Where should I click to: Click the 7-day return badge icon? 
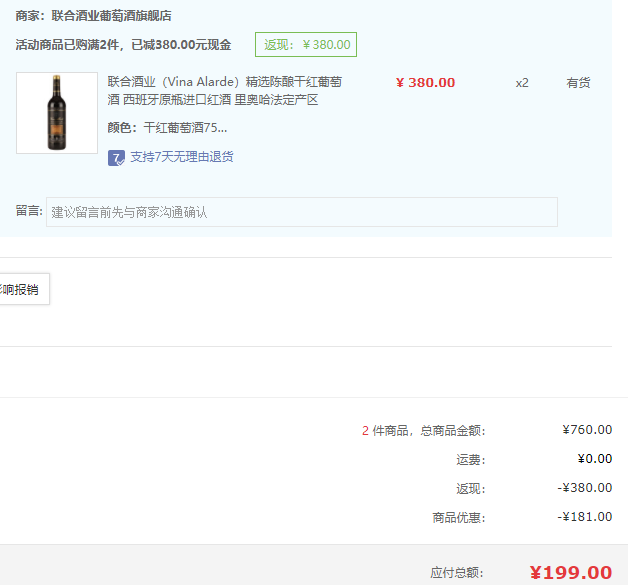point(116,158)
